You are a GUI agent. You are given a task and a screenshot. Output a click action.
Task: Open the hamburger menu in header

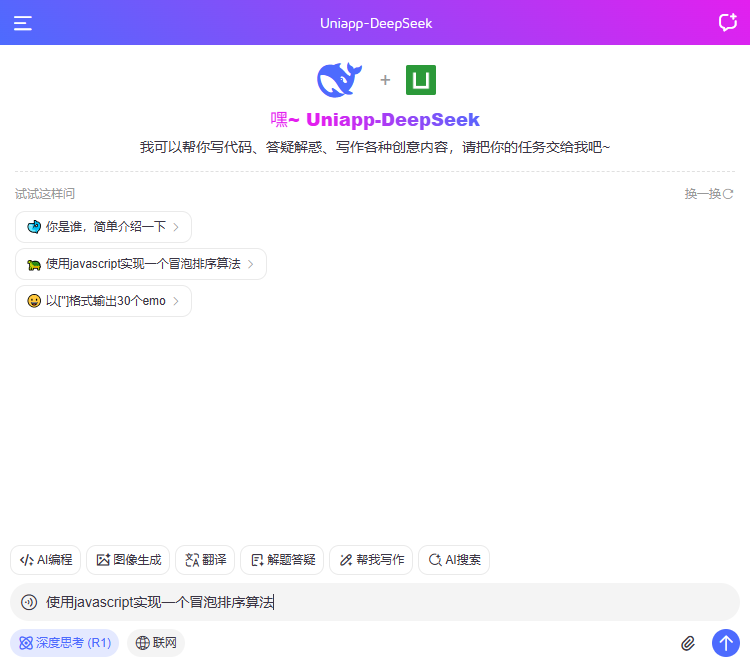[x=22, y=23]
